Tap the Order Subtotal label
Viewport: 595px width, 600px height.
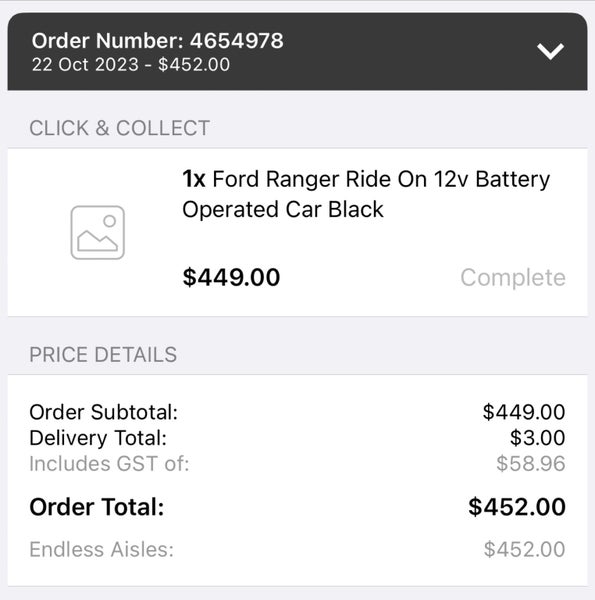104,412
